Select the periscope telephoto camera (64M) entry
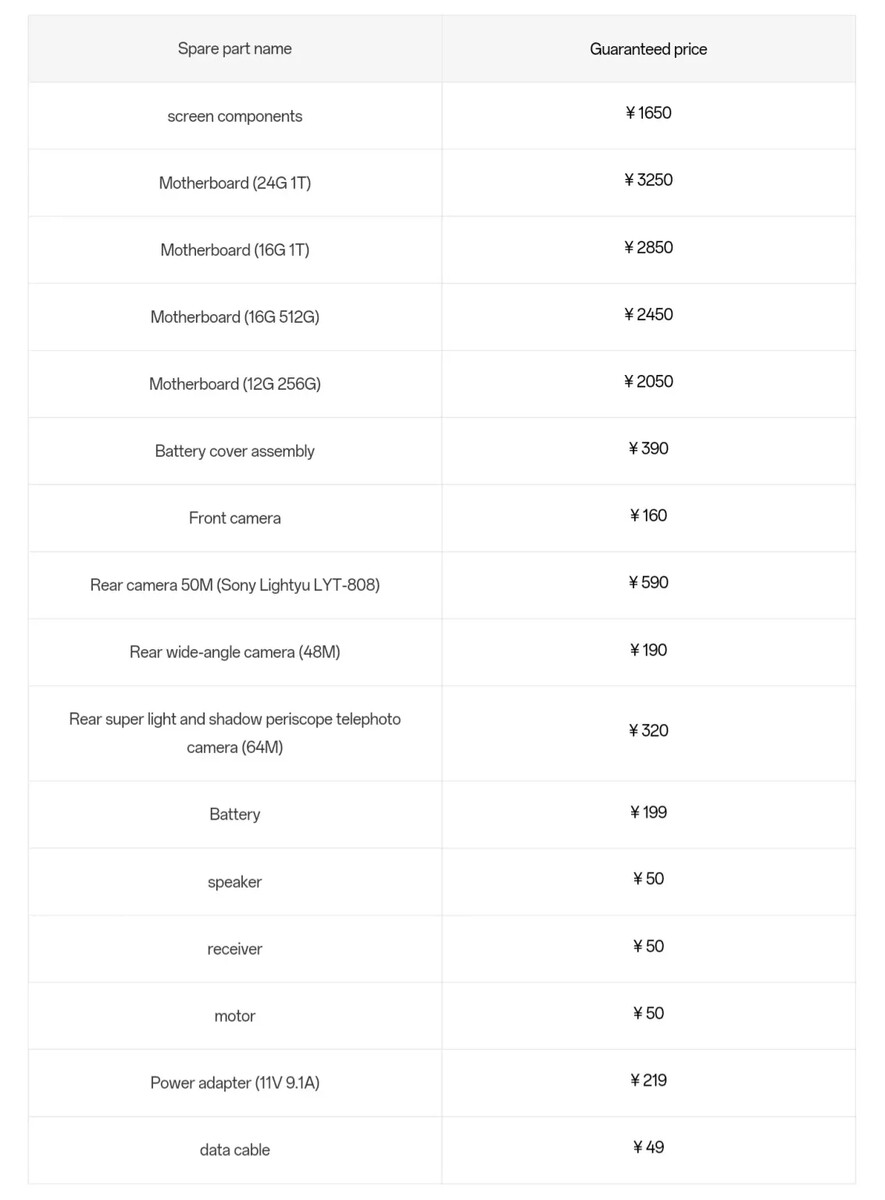Image resolution: width=885 pixels, height=1200 pixels. tap(235, 733)
